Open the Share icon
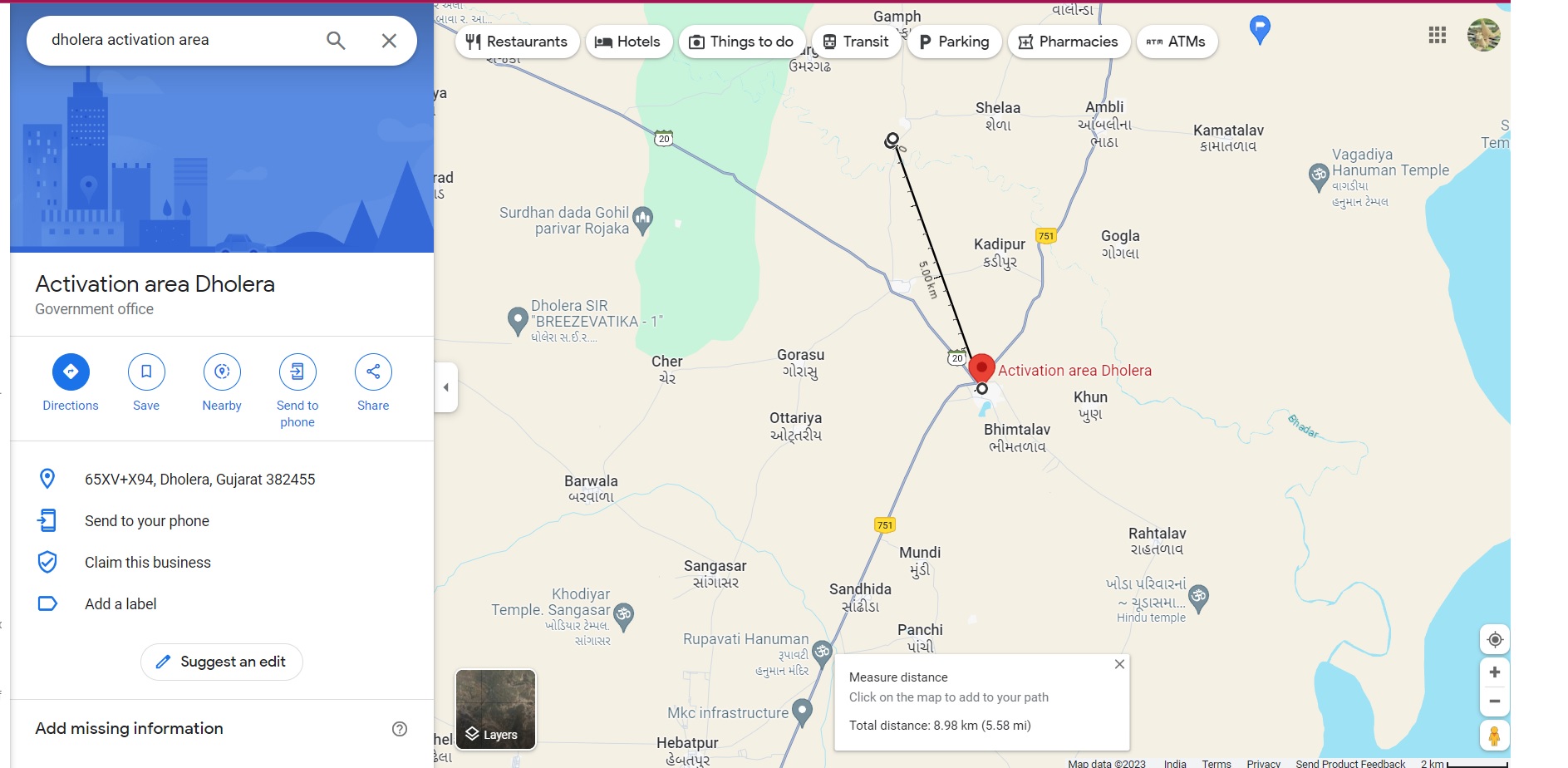The height and width of the screenshot is (768, 1568). [x=373, y=372]
